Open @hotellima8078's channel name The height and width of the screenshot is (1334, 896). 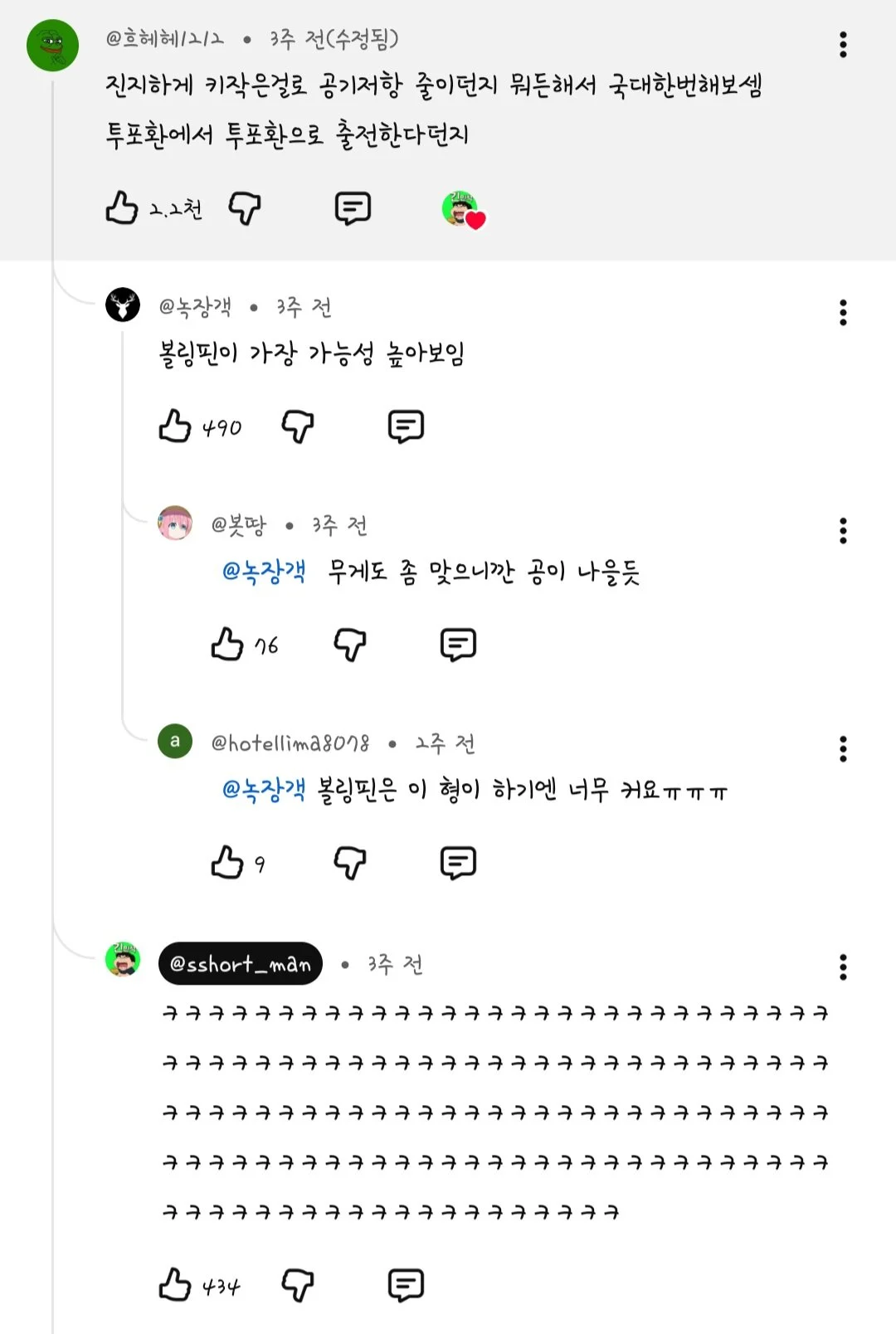290,743
